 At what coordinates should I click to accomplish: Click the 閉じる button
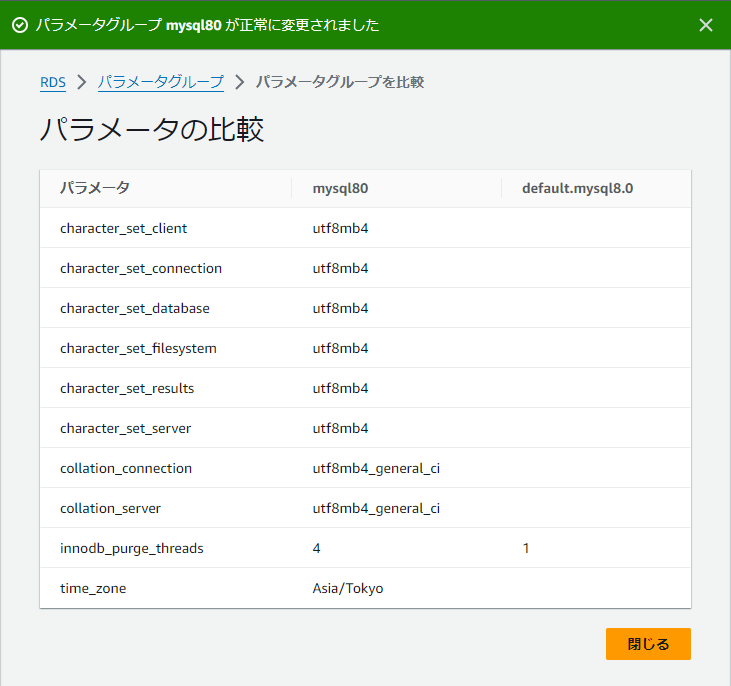648,644
